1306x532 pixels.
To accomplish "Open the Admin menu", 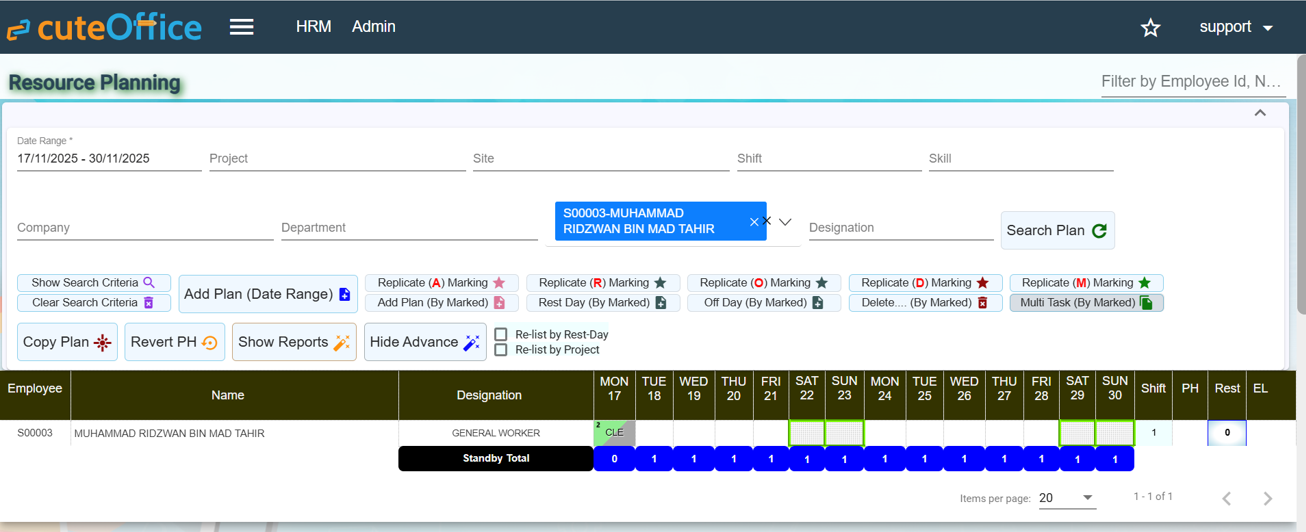I will click(x=373, y=27).
